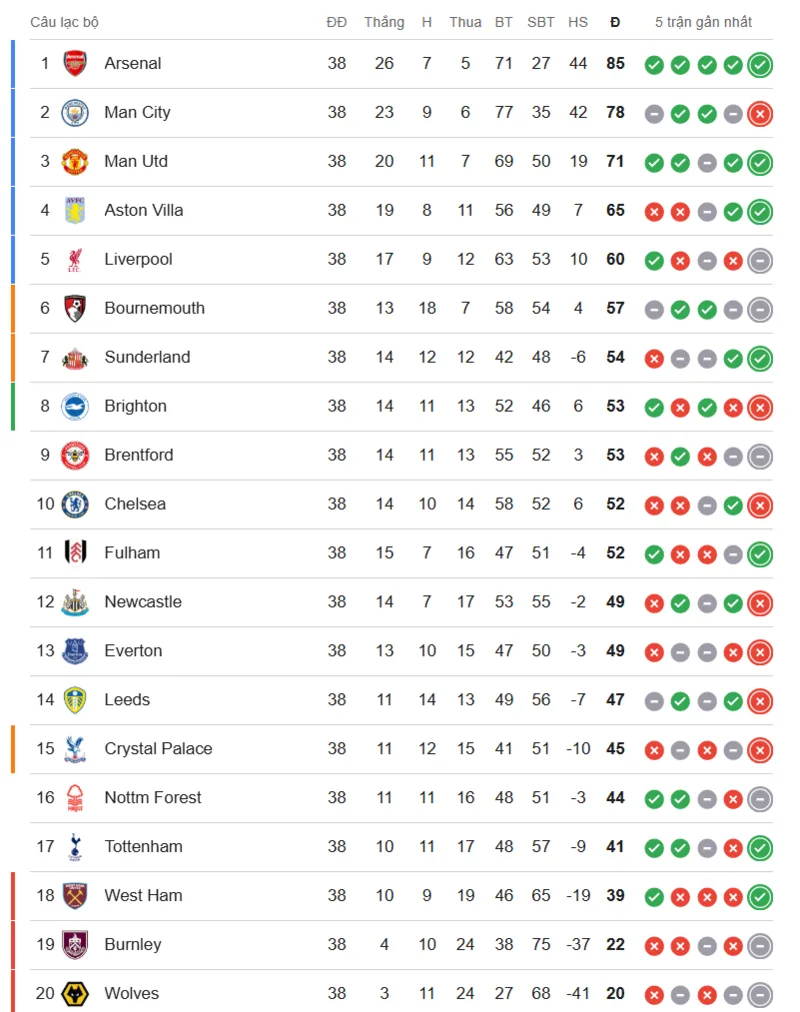Click Arsenal's latest match win icon
Viewport: 800px width, 1012px height.
760,65
